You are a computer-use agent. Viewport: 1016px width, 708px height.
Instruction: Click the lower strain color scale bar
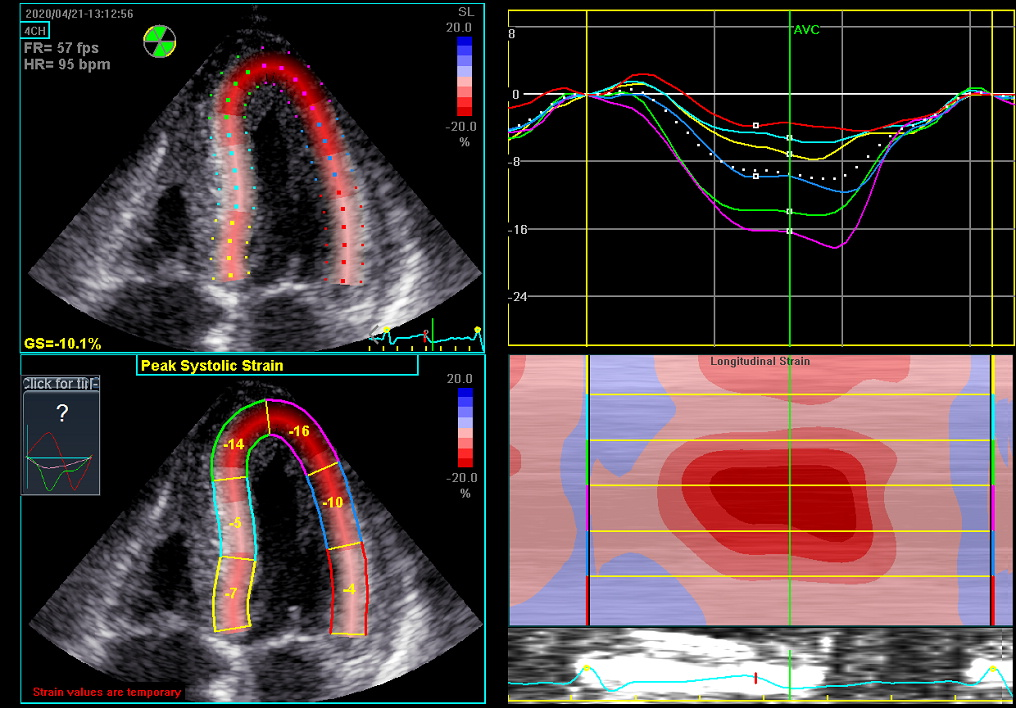point(465,428)
